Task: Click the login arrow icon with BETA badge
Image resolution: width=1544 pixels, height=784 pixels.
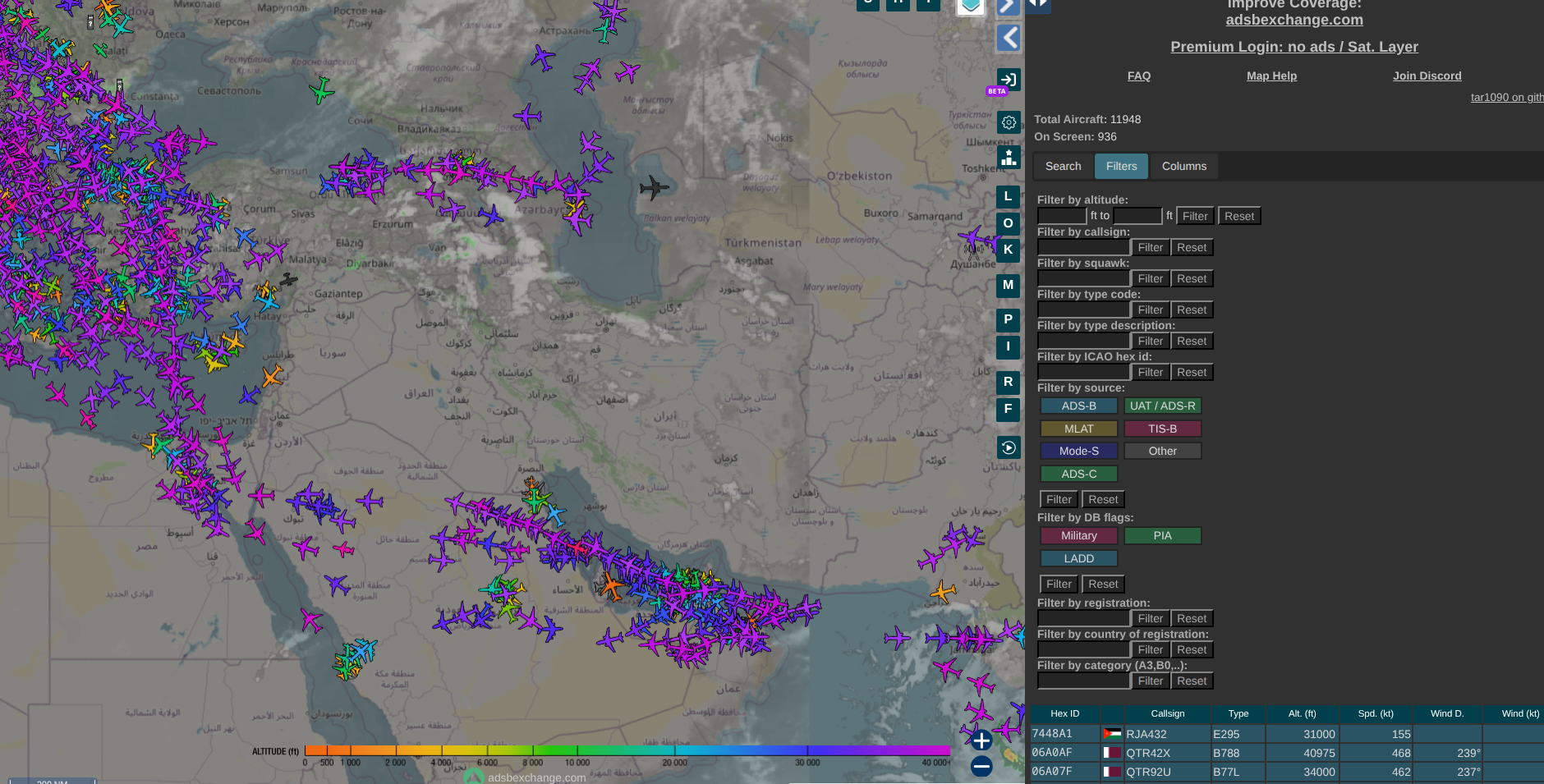Action: click(1009, 80)
